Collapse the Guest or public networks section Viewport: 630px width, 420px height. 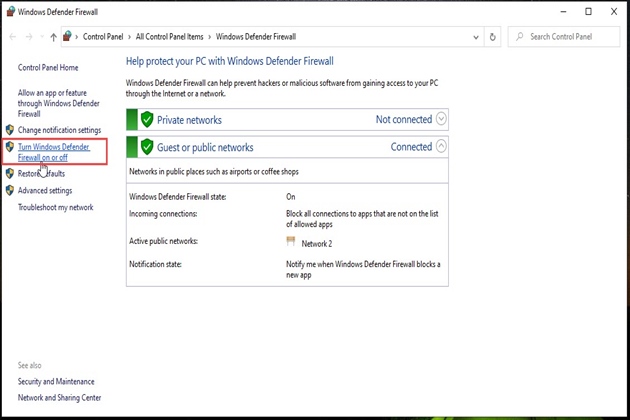(441, 146)
